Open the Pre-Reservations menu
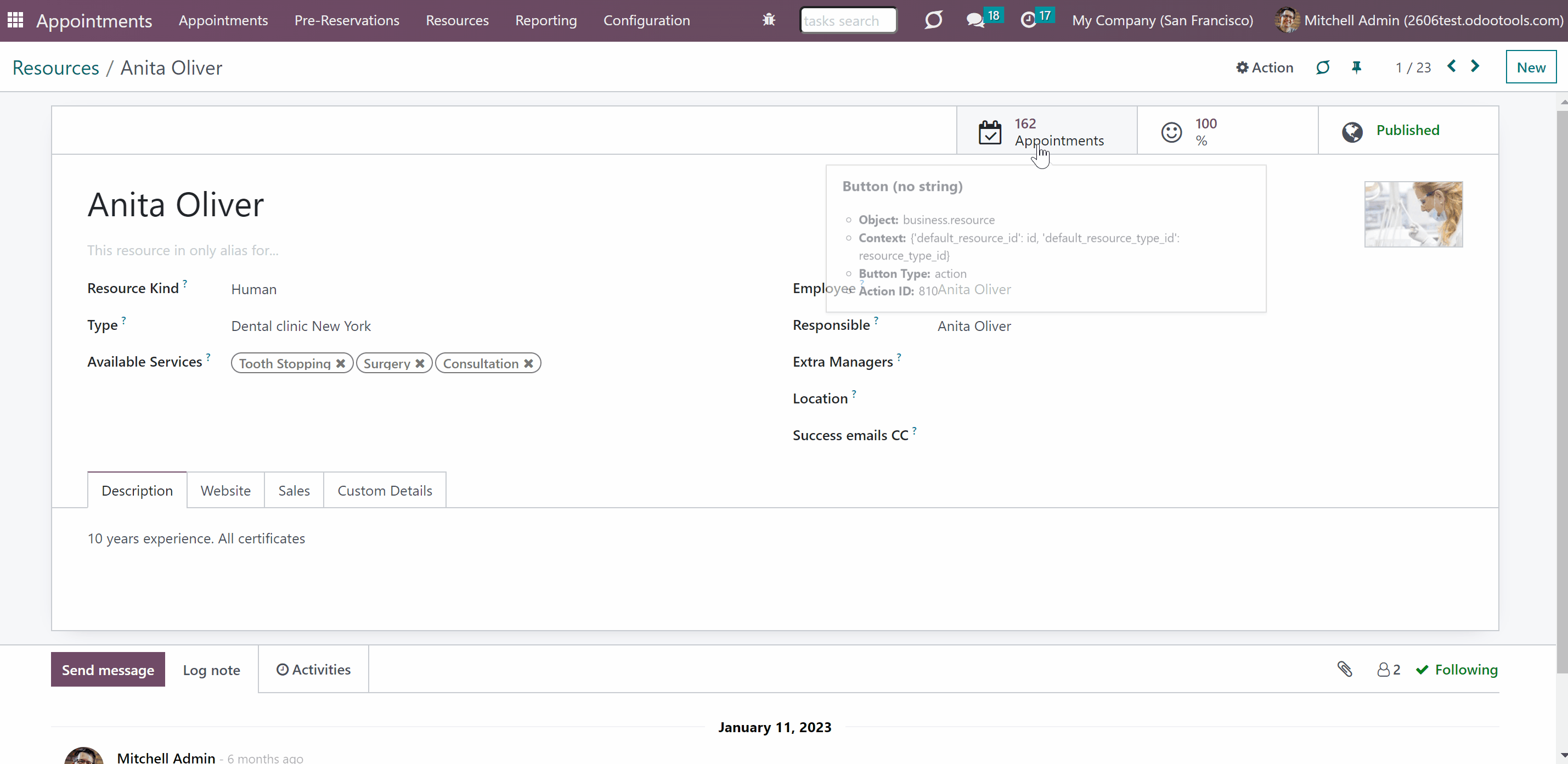 [x=347, y=20]
